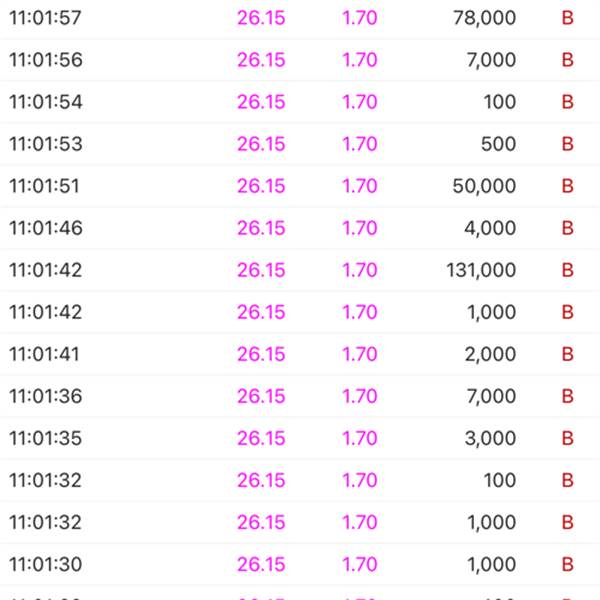The height and width of the screenshot is (600, 600).
Task: Click the B marker in 11:01:46 row
Action: (x=567, y=228)
